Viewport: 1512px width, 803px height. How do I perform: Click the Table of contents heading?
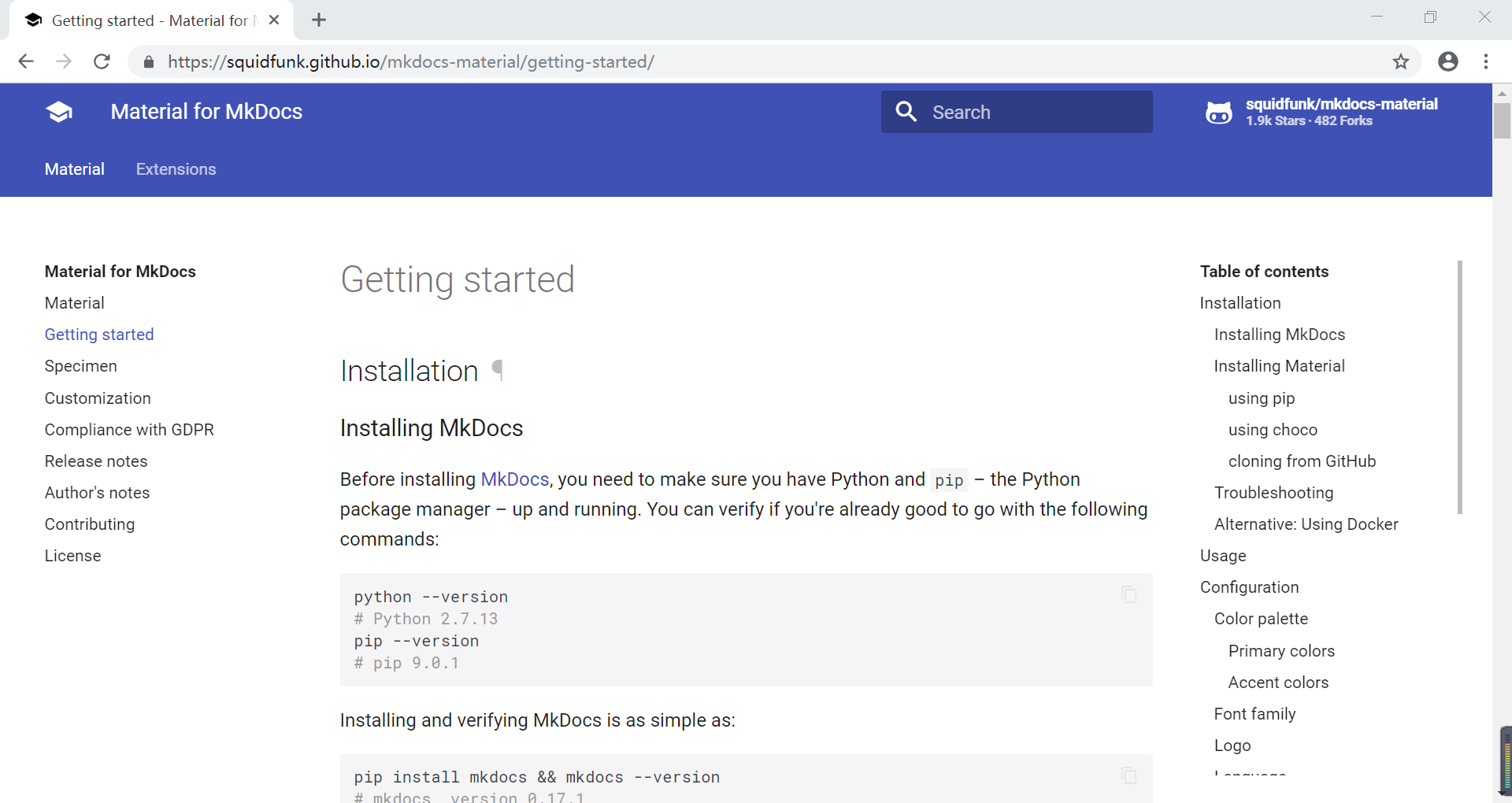(1264, 272)
